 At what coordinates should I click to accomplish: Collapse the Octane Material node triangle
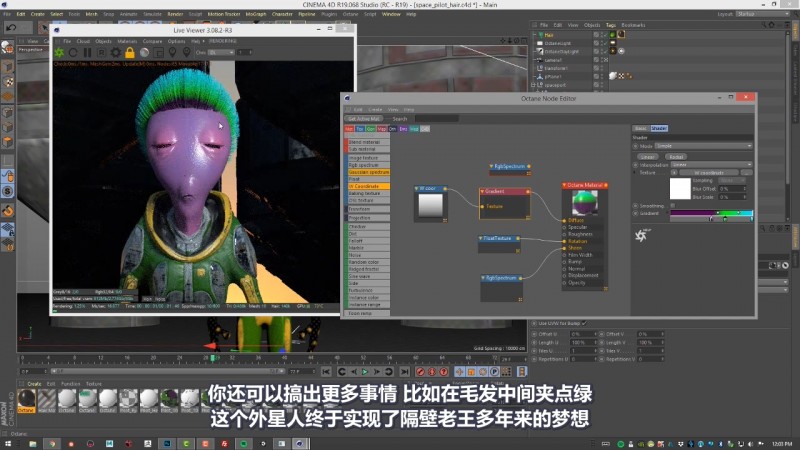(x=565, y=185)
